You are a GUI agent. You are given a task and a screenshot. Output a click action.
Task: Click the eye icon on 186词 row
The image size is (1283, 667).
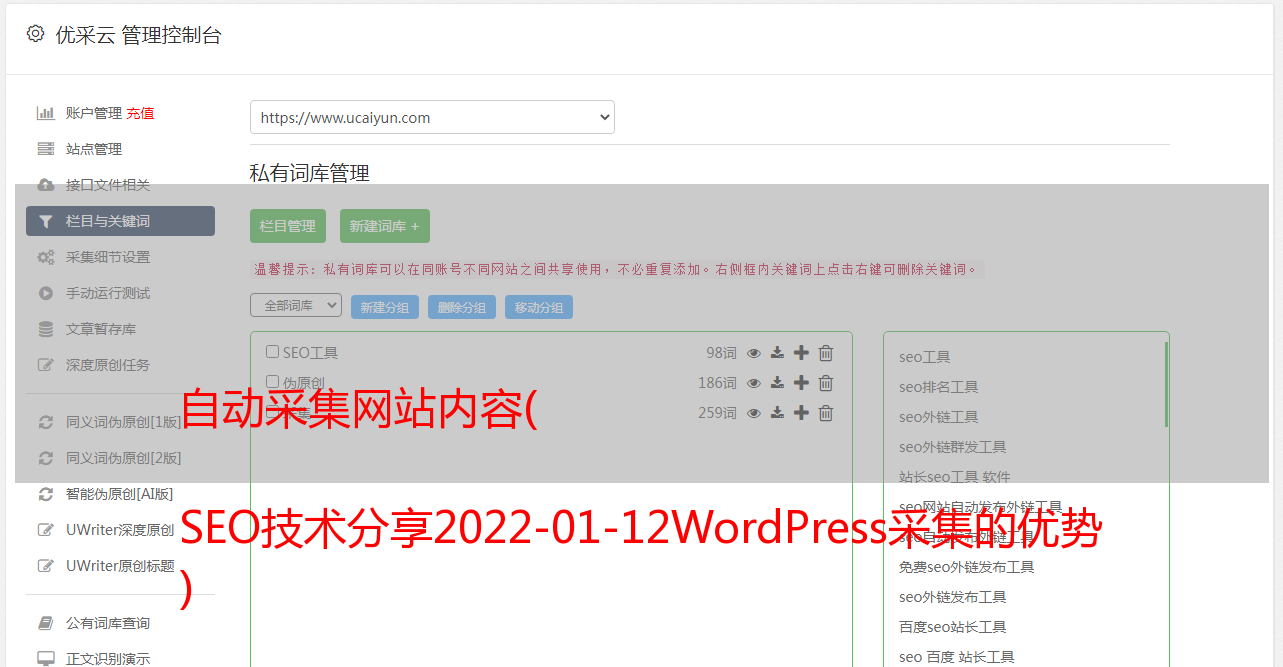coord(754,383)
